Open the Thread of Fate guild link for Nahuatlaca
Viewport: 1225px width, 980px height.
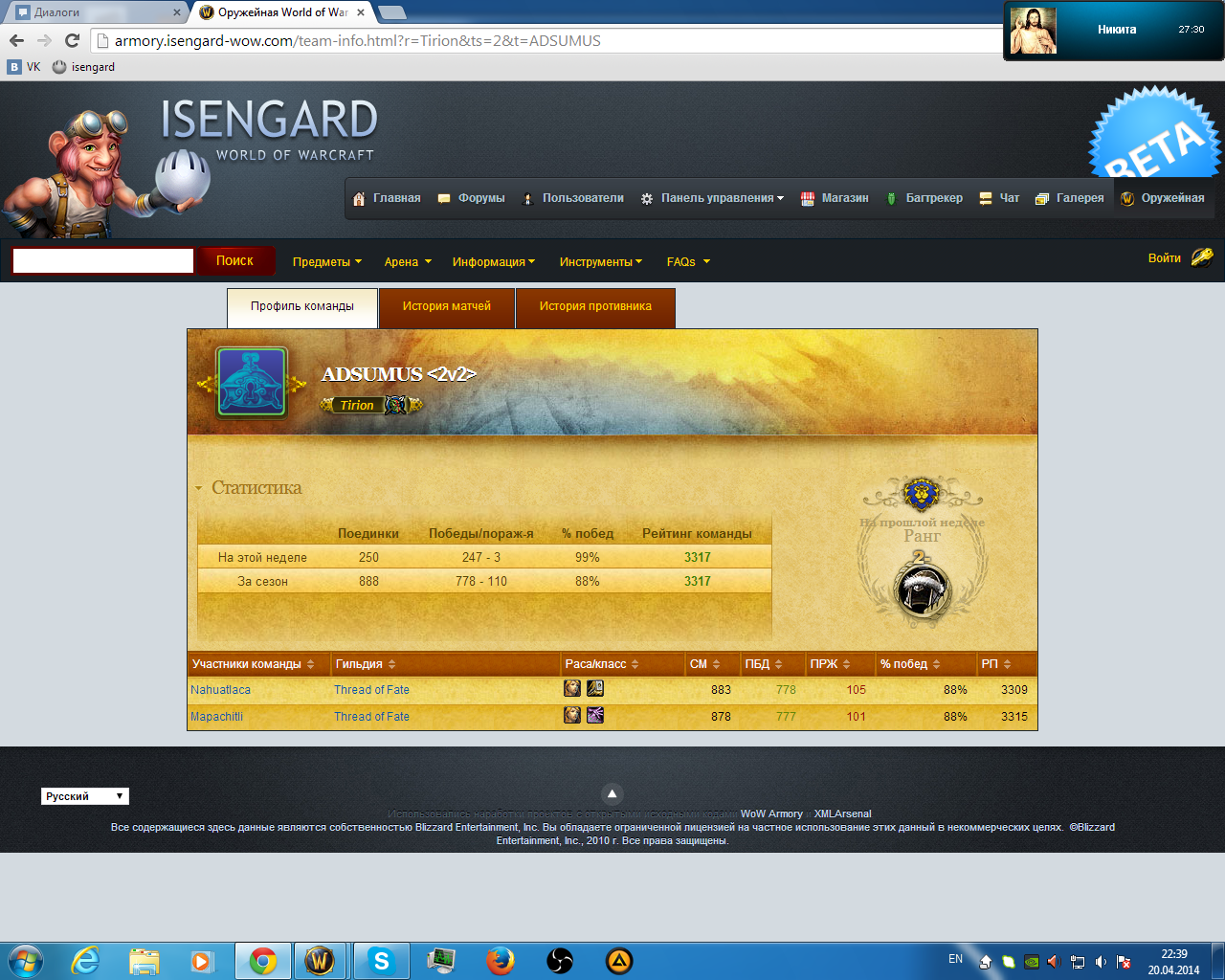[x=371, y=689]
